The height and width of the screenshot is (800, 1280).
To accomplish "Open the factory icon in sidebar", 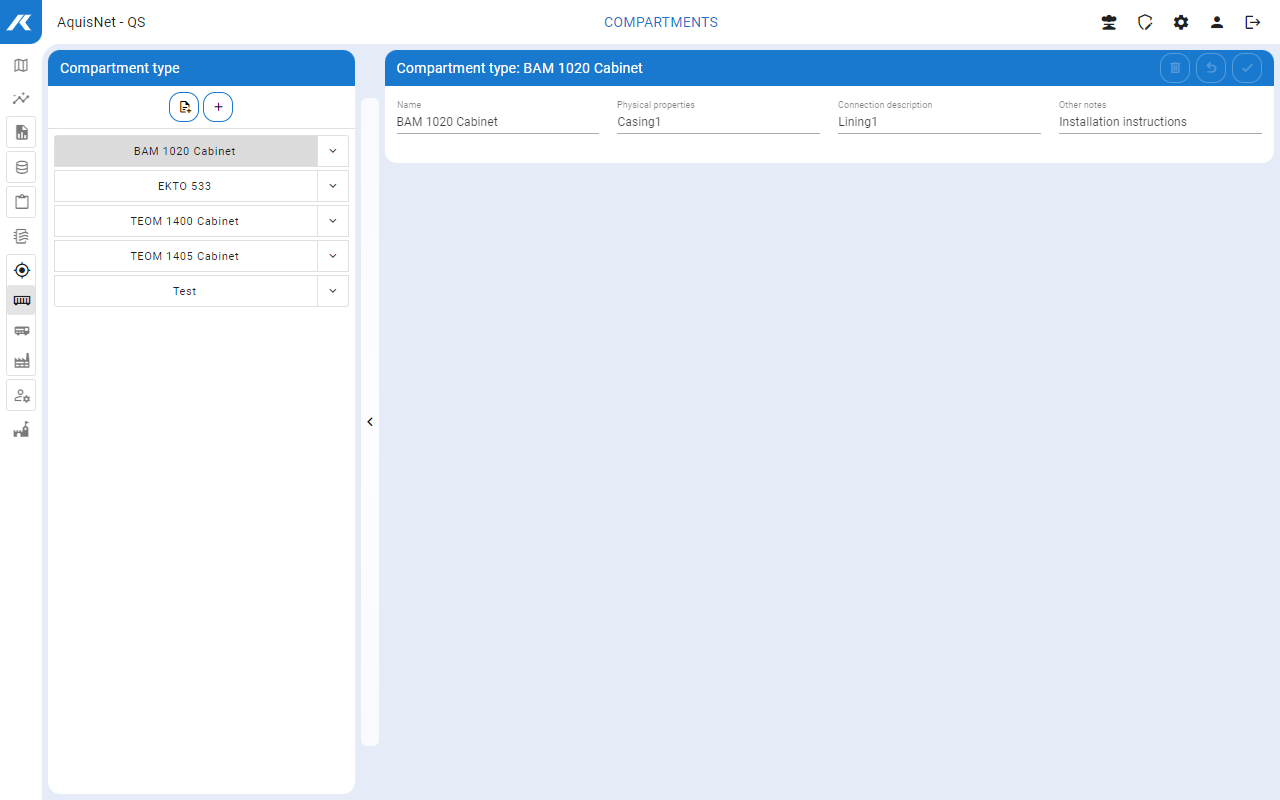I will [21, 361].
